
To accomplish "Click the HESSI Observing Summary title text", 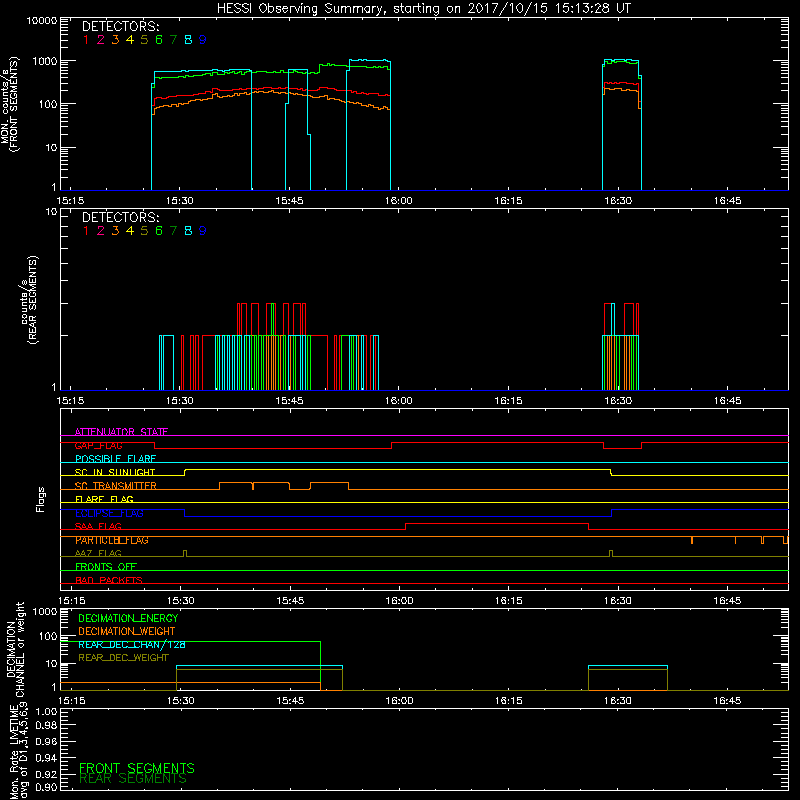I will coord(423,9).
